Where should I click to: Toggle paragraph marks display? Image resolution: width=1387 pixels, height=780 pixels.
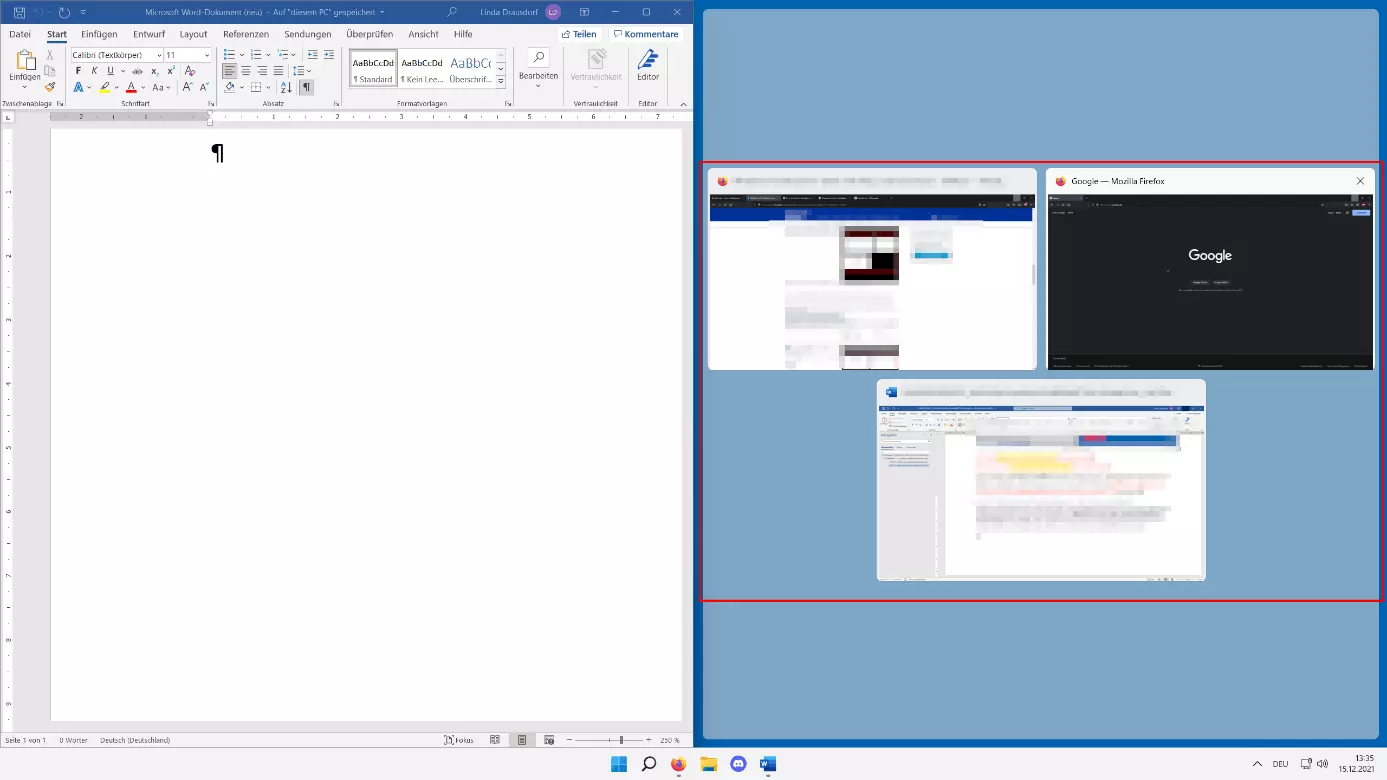306,87
